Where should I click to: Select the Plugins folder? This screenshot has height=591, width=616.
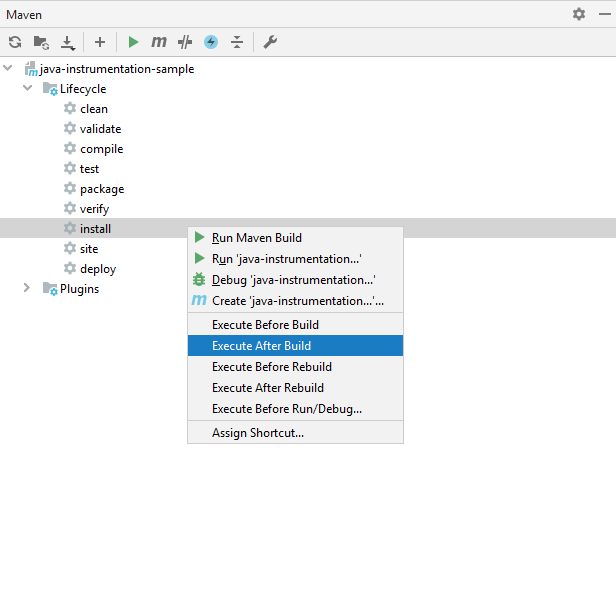[x=79, y=289]
